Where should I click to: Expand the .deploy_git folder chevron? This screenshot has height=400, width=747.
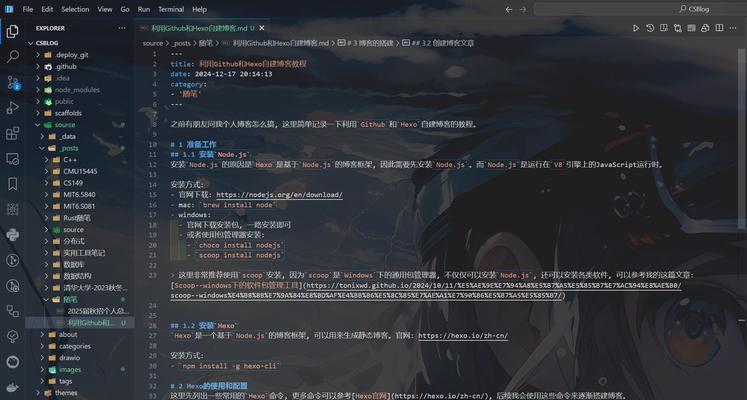point(38,55)
